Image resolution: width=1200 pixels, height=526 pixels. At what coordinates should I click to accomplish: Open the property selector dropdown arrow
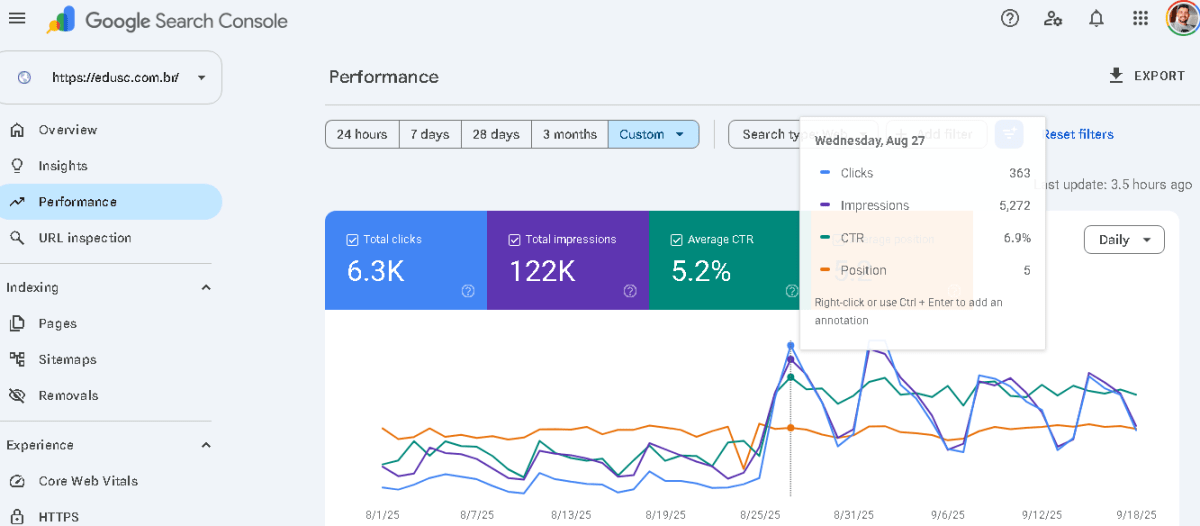201,77
